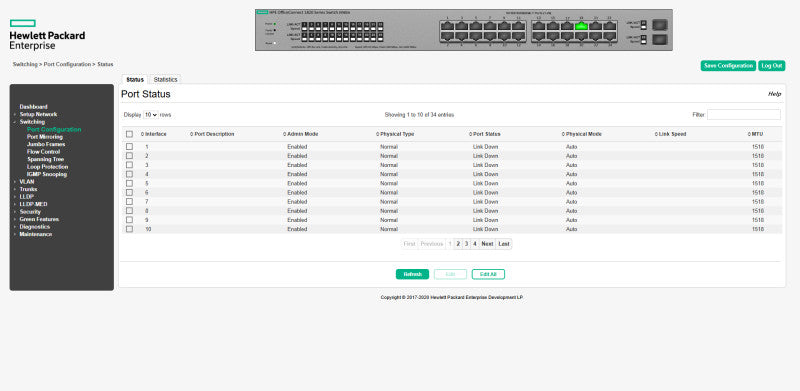
Task: Tick the checkbox for interface 5
Action: click(x=130, y=183)
